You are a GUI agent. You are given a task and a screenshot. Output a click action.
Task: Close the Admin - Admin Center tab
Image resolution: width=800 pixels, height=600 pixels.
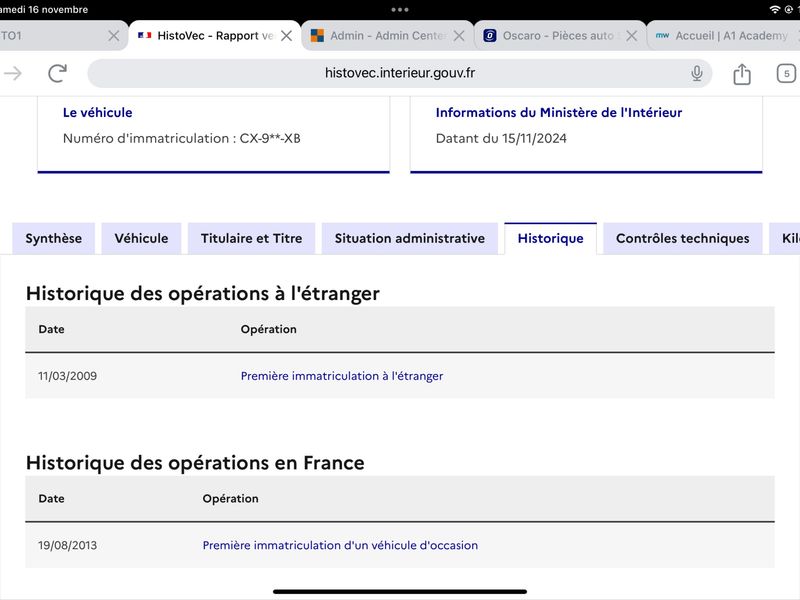pos(459,36)
